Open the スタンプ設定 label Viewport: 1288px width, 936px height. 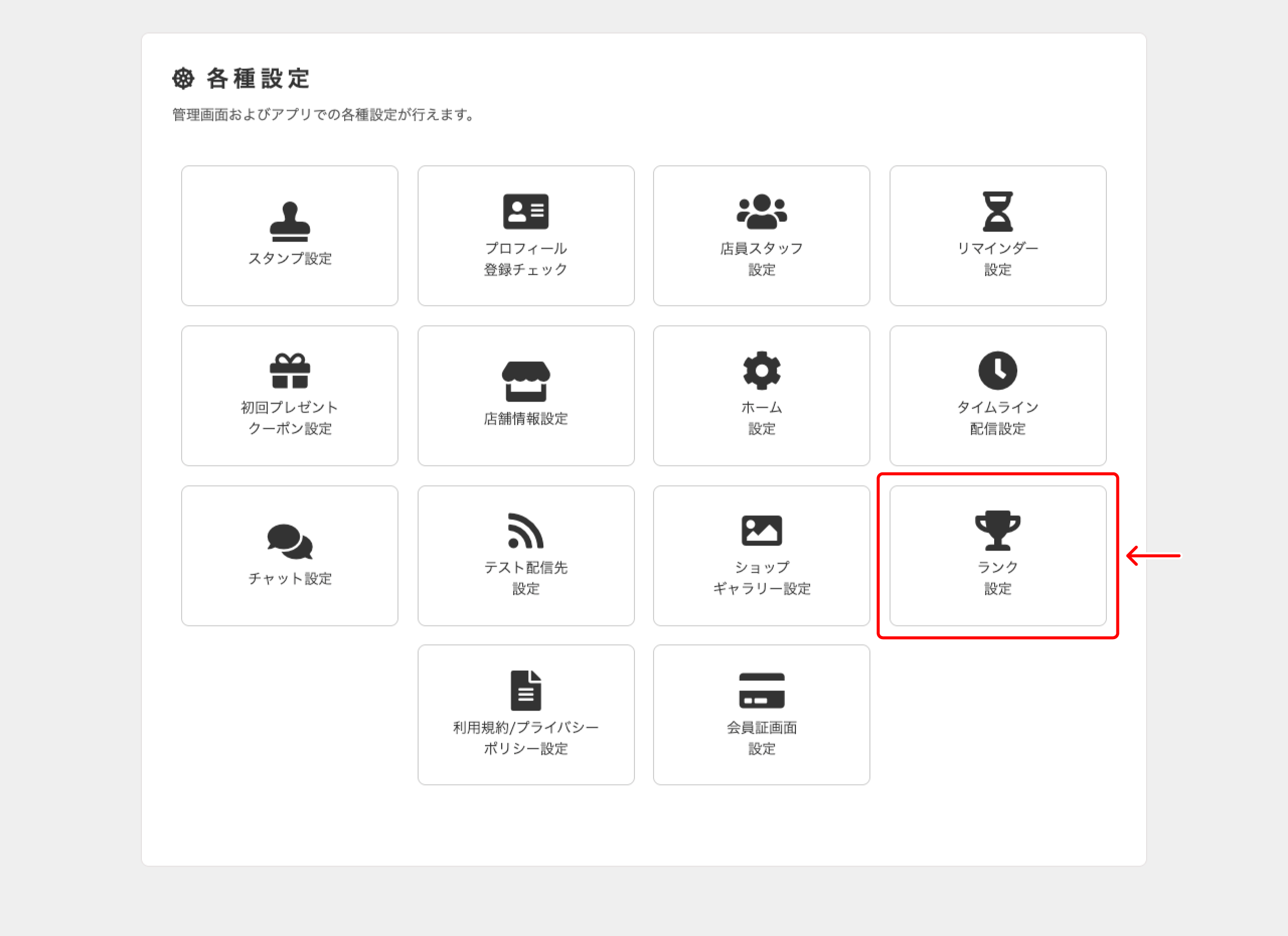tap(290, 259)
